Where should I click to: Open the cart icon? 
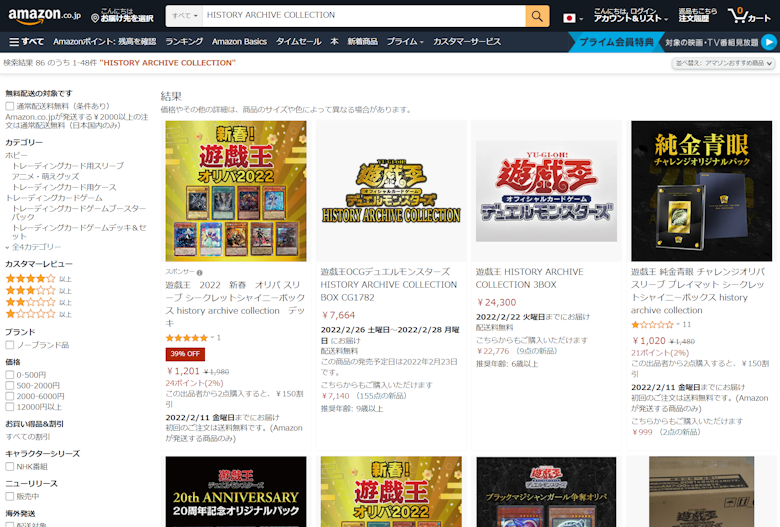(x=749, y=16)
